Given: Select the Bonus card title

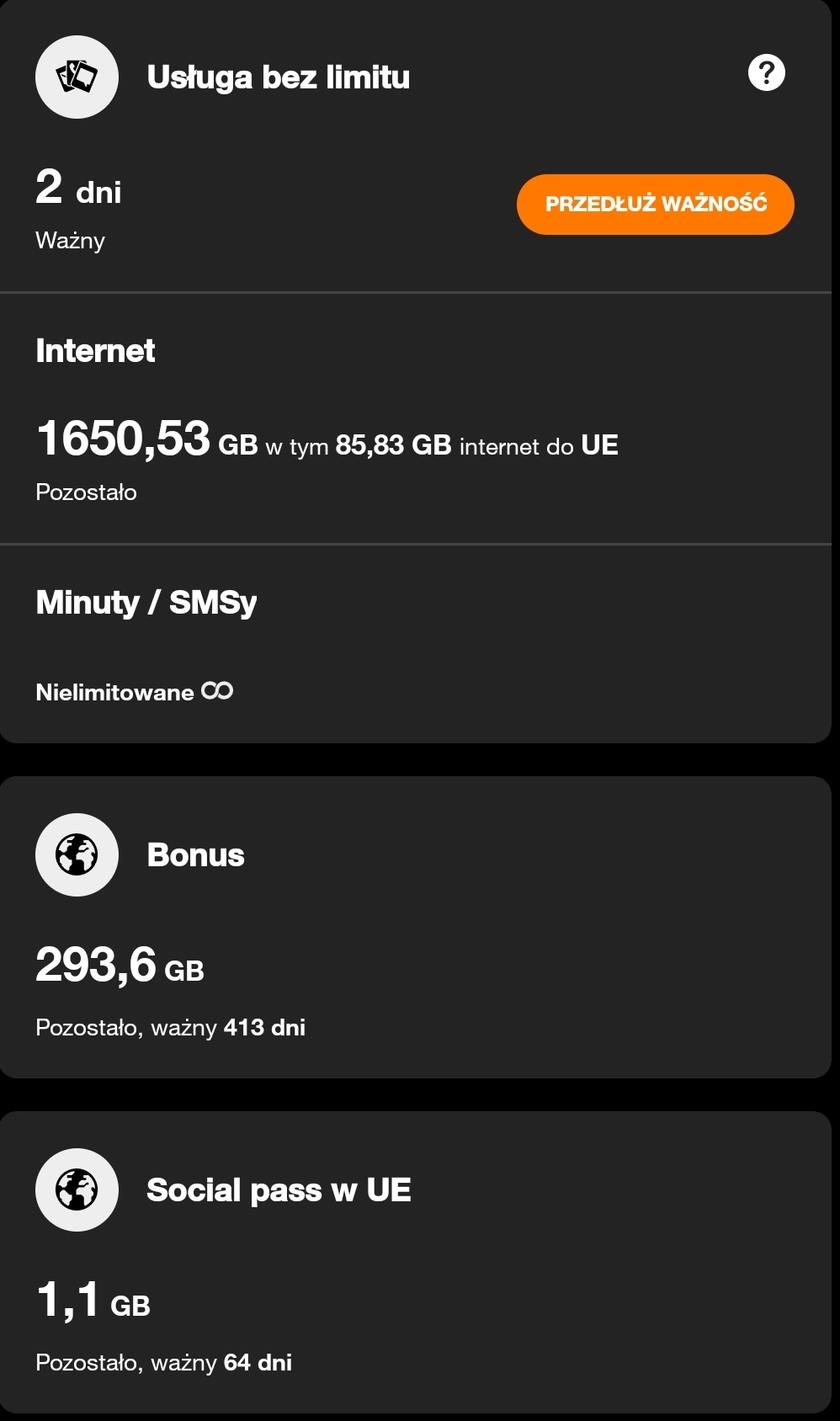Looking at the screenshot, I should (195, 855).
